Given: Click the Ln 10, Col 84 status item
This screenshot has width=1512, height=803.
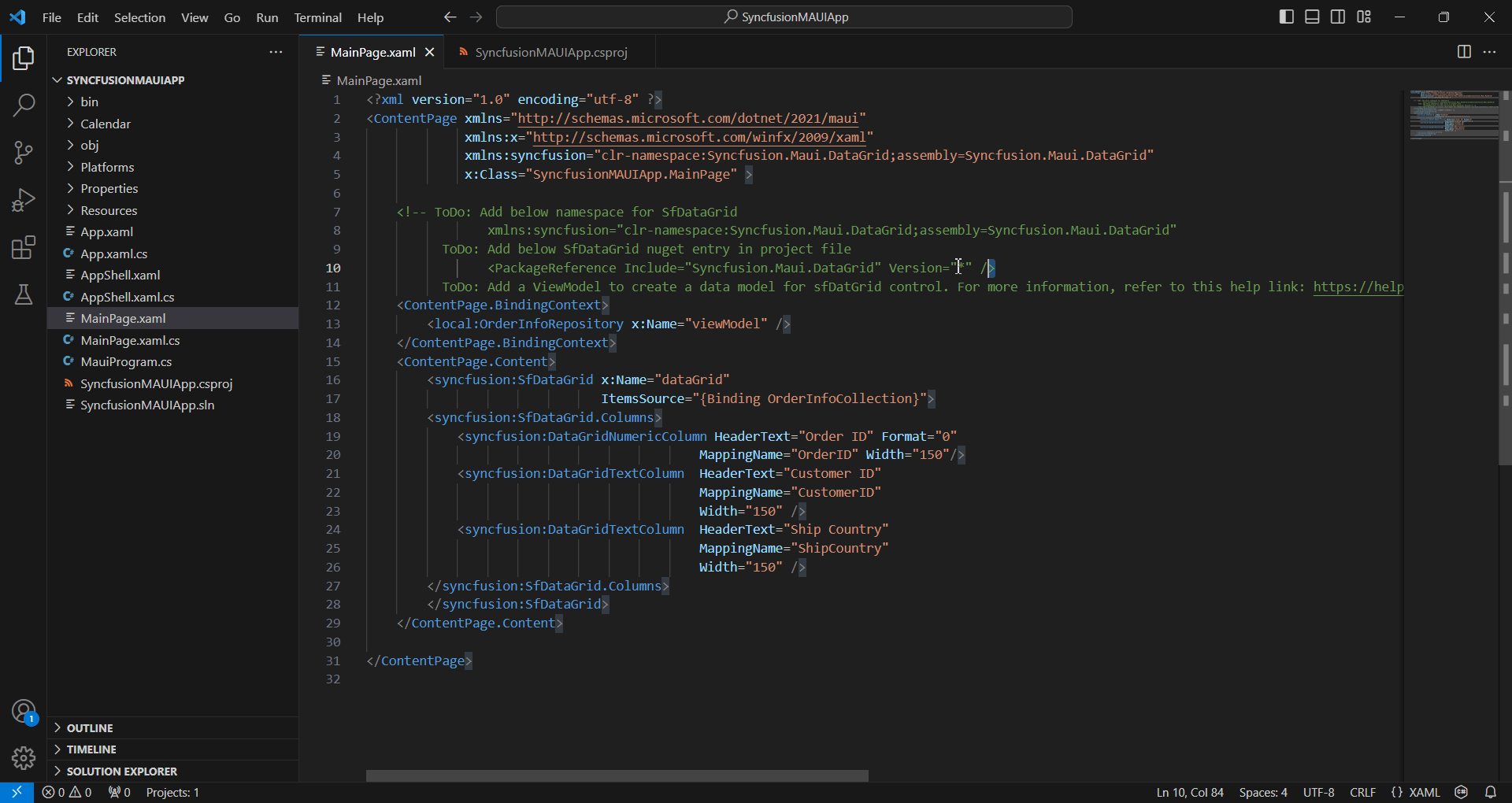Looking at the screenshot, I should [1189, 793].
